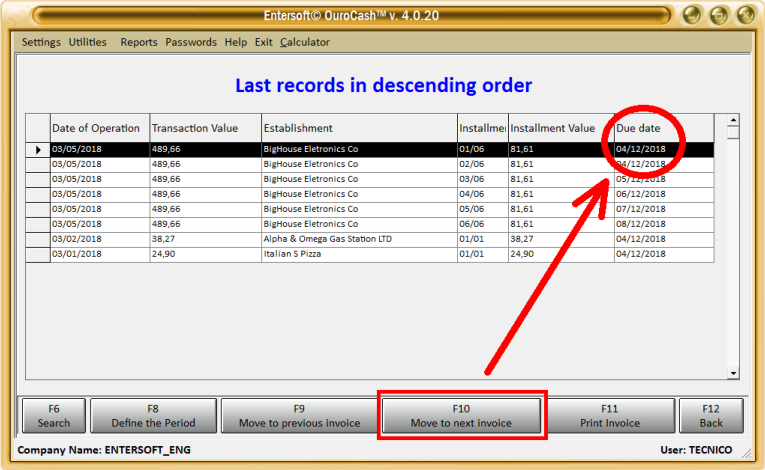Click F9 Move to previous invoice
Viewport: 765px width, 470px height.
pos(299,416)
